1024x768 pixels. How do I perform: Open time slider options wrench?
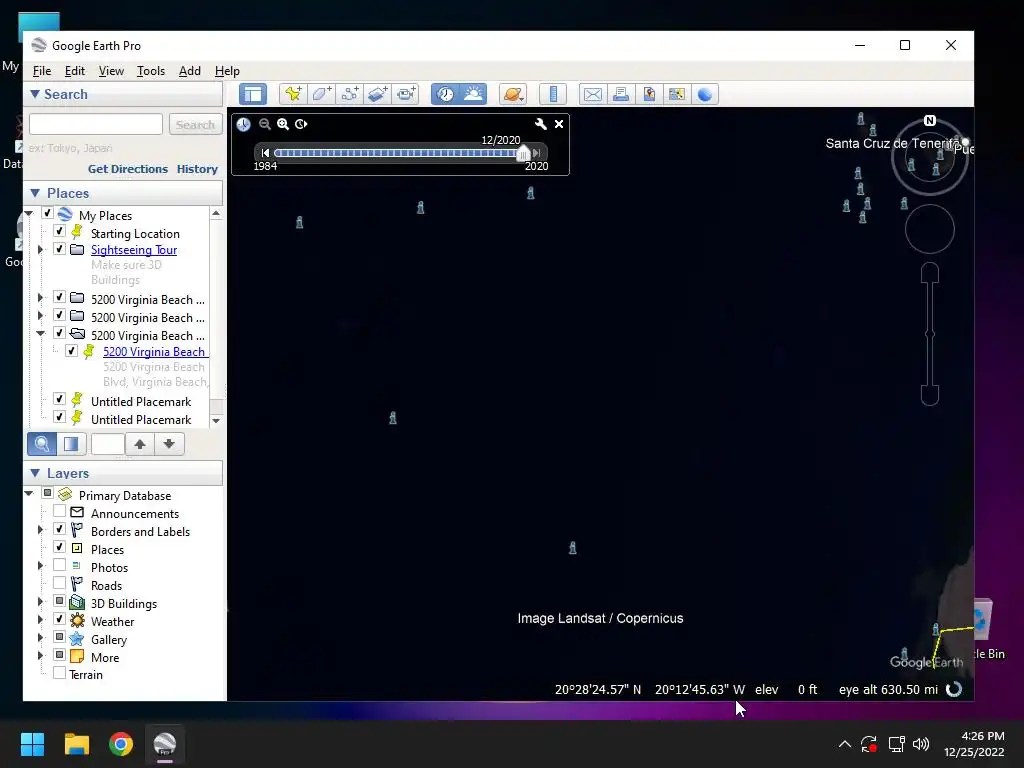coord(540,124)
